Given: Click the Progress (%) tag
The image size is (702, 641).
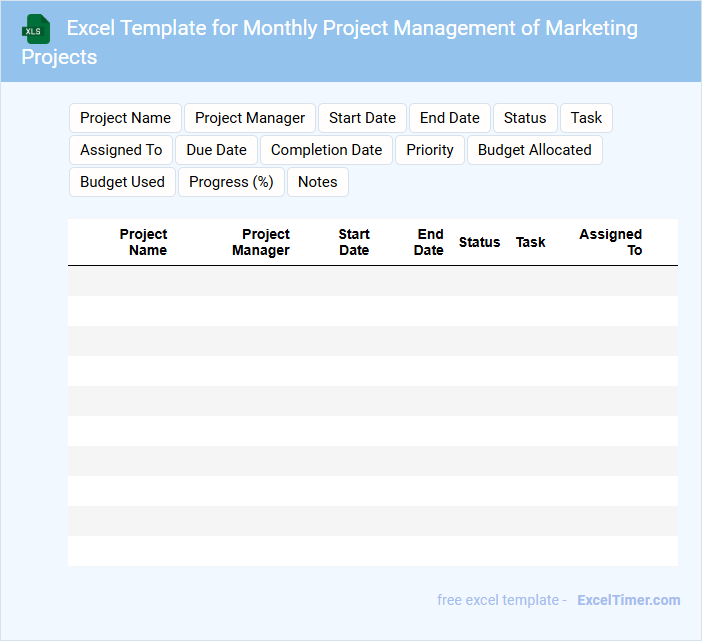Looking at the screenshot, I should tap(231, 182).
